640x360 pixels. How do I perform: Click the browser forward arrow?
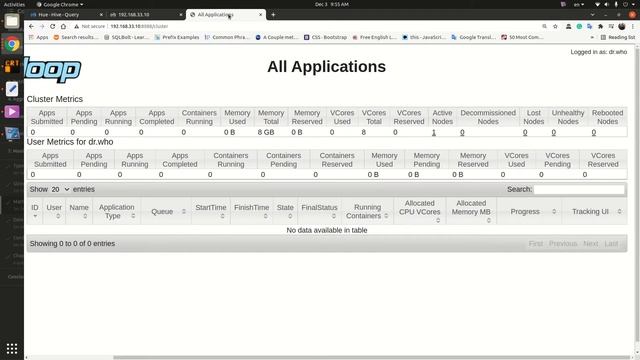coord(42,26)
